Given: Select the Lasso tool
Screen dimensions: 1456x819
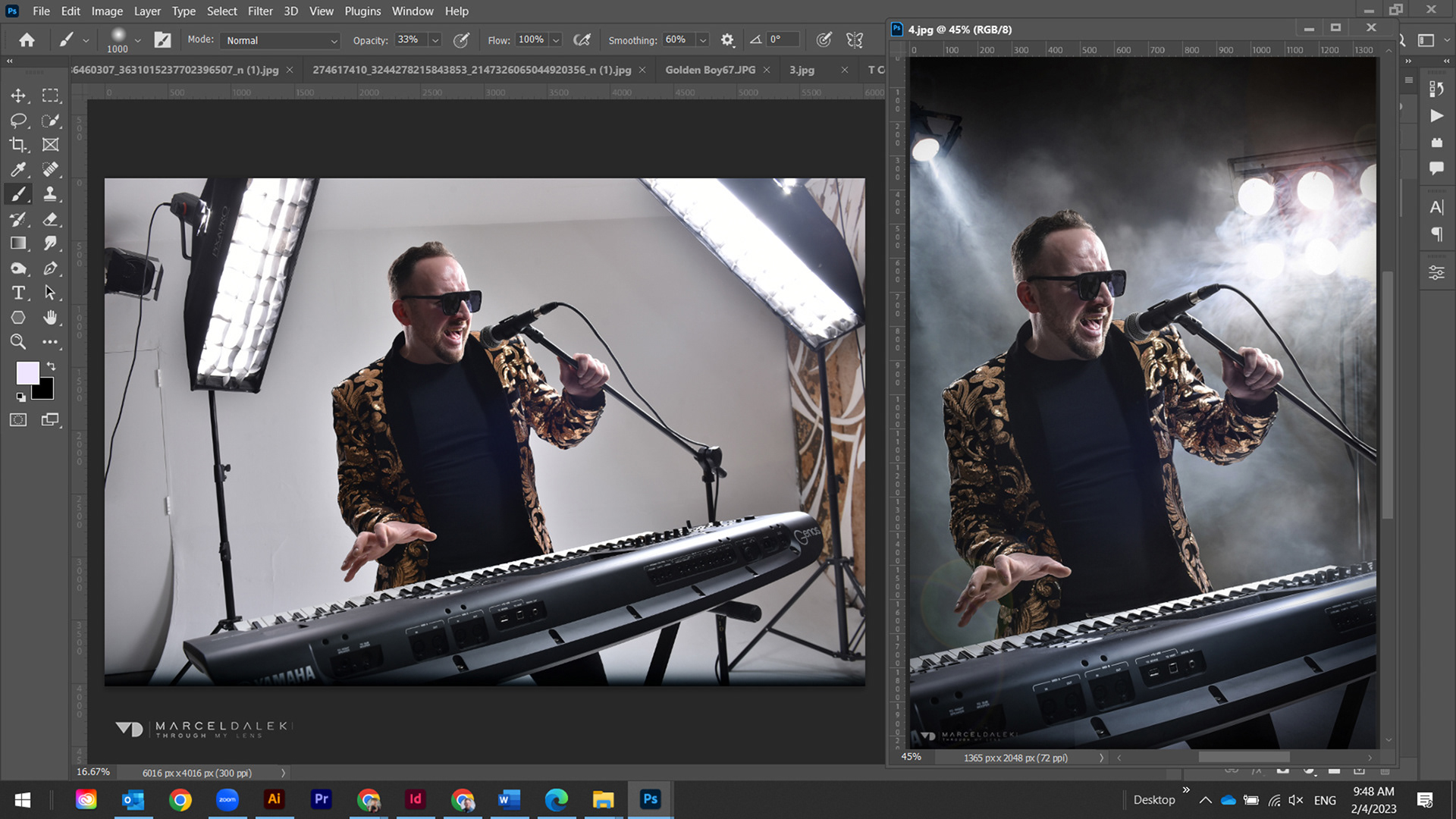Looking at the screenshot, I should [18, 121].
